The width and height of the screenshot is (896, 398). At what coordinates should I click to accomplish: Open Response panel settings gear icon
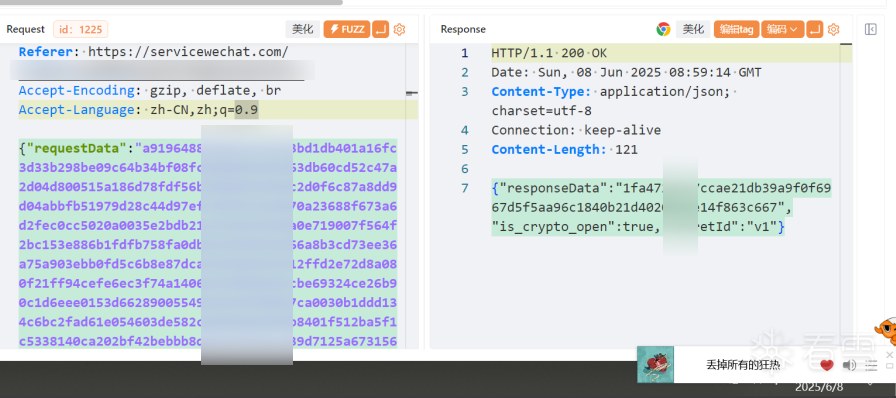coord(834,29)
